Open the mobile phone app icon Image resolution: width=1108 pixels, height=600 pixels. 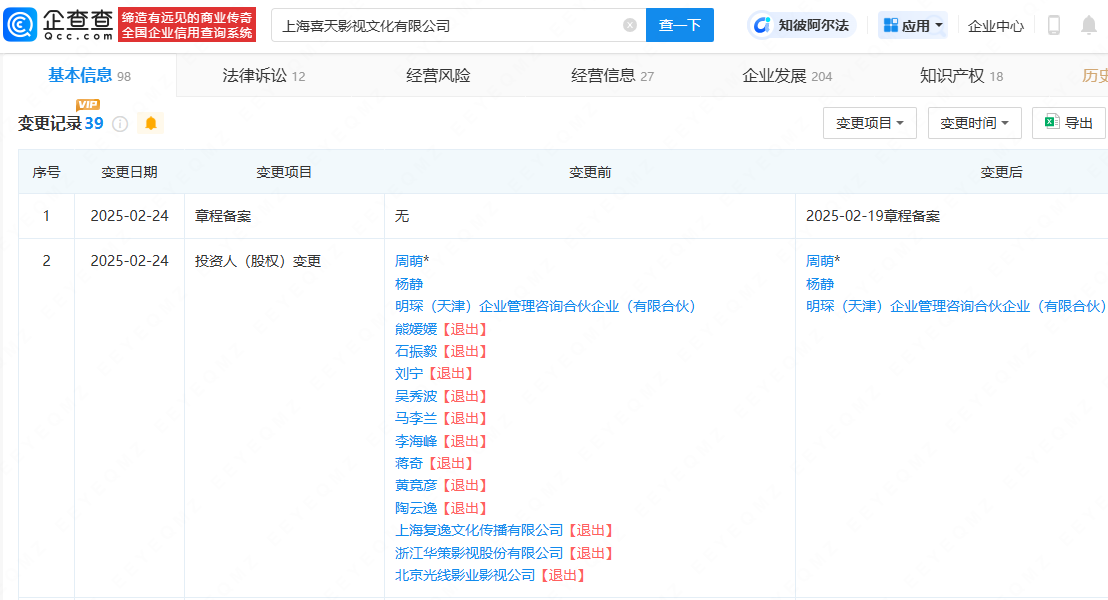1054,25
